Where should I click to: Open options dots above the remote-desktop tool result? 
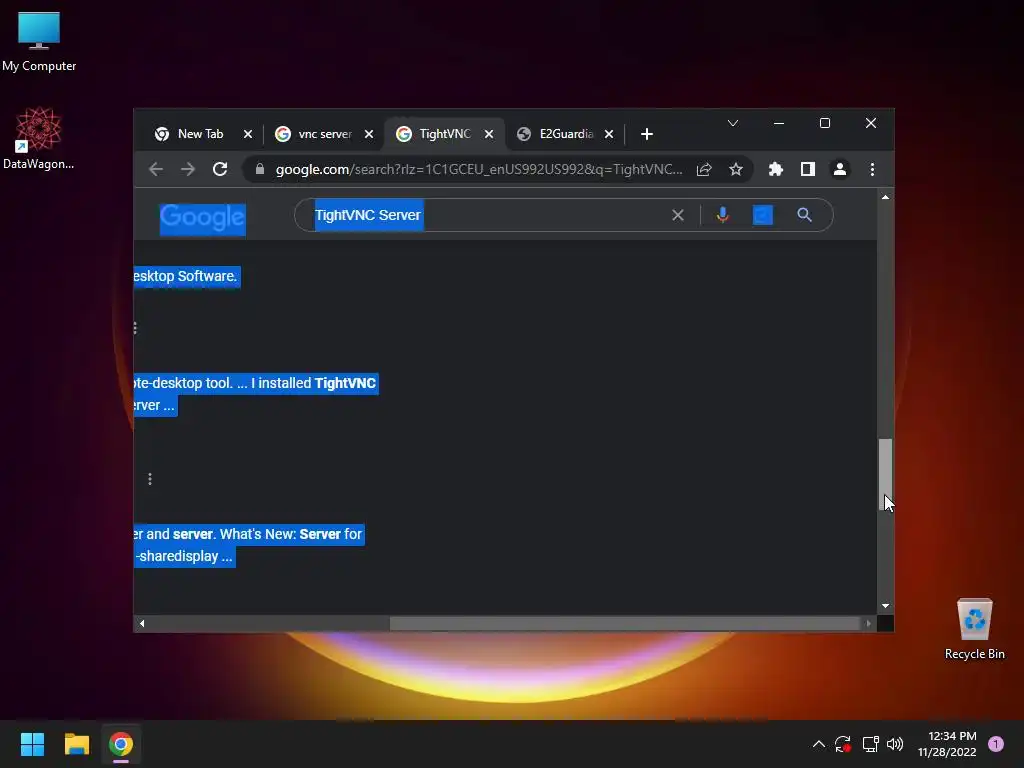coord(135,328)
